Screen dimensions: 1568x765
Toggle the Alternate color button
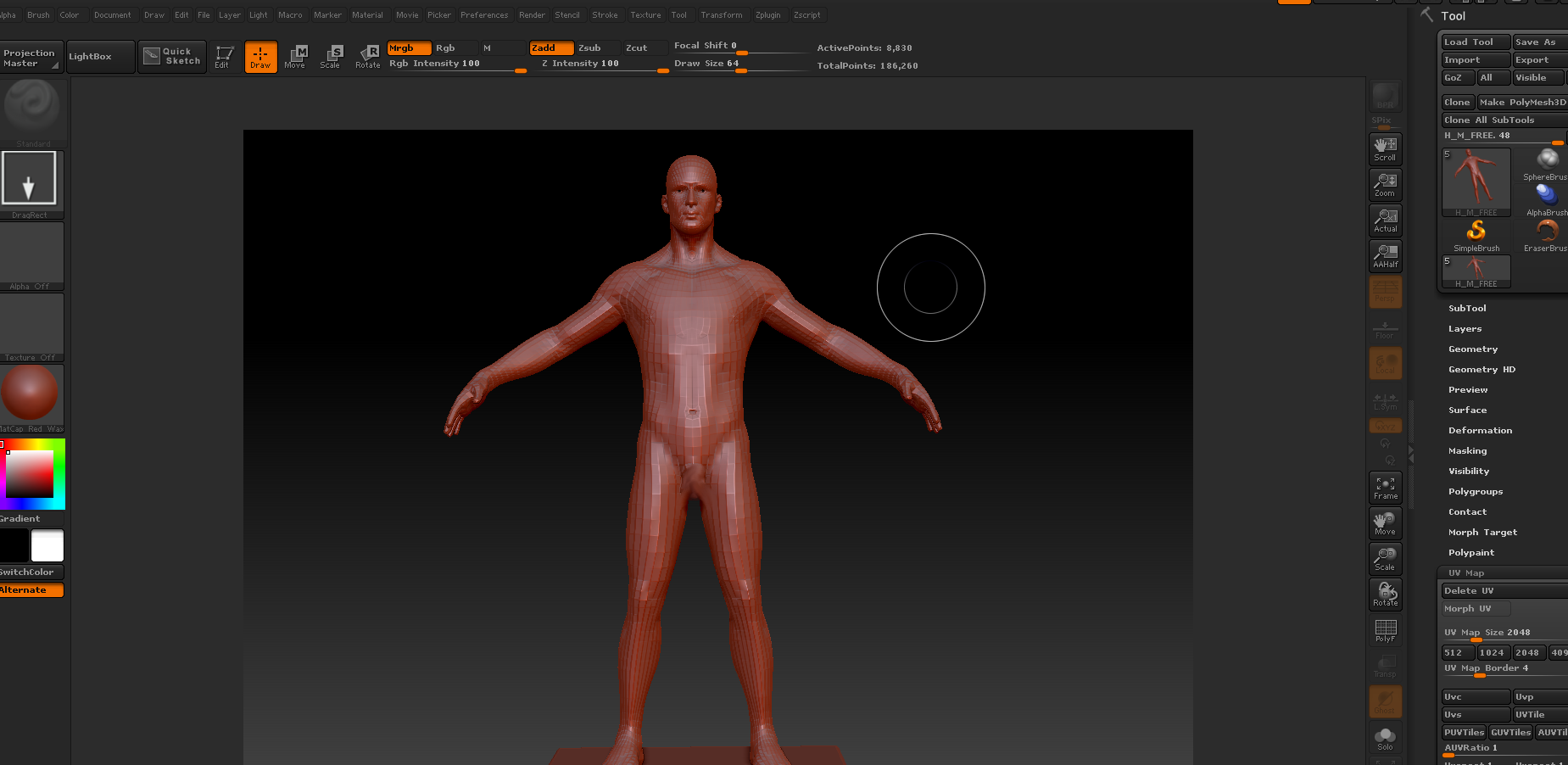coord(31,590)
